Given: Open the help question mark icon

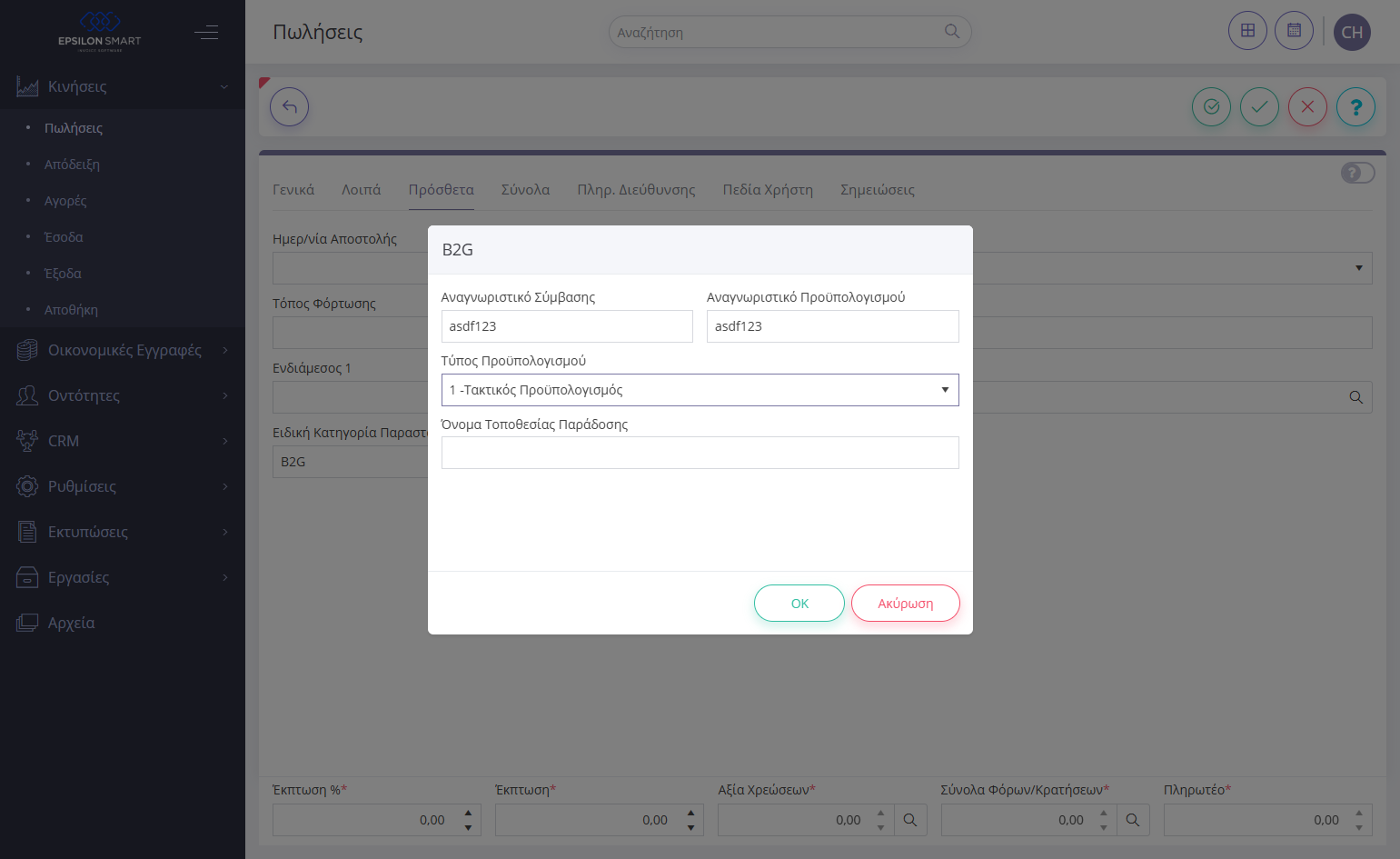Looking at the screenshot, I should (x=1355, y=107).
